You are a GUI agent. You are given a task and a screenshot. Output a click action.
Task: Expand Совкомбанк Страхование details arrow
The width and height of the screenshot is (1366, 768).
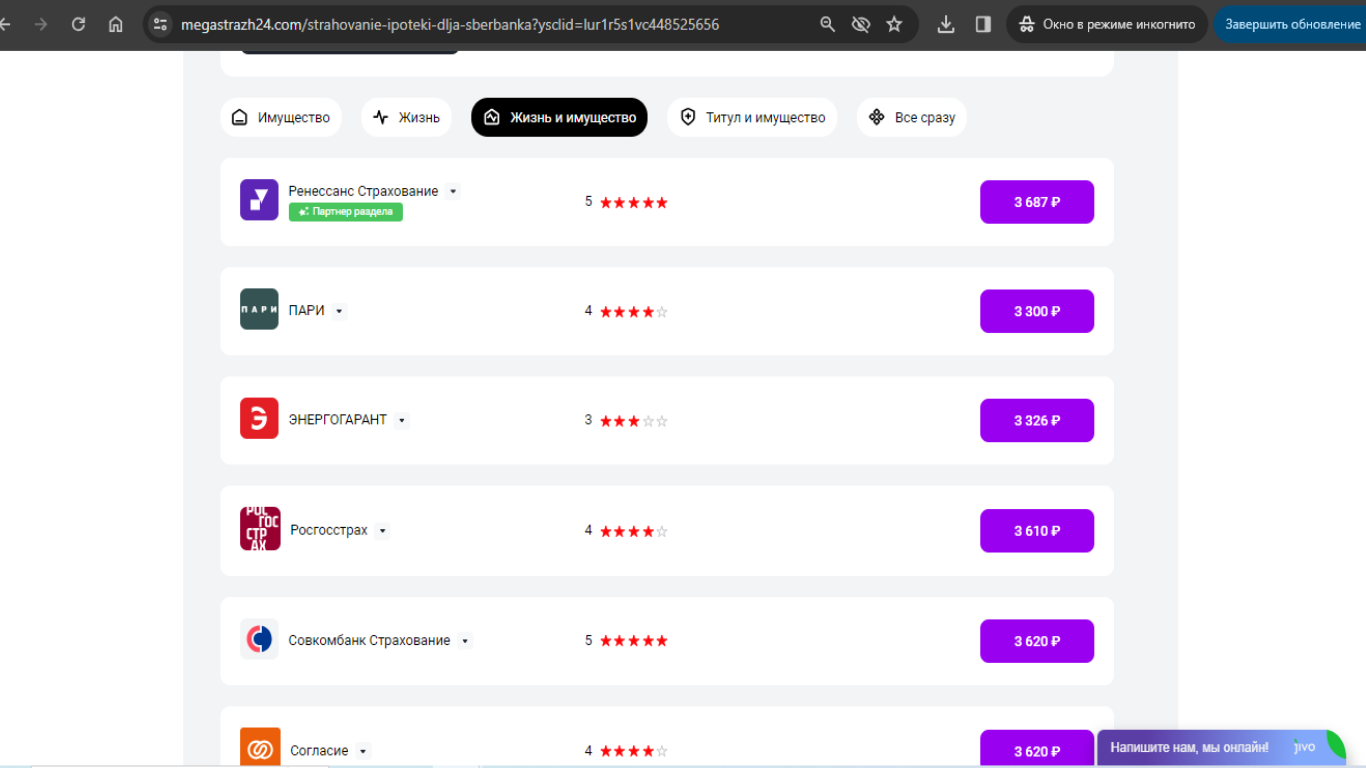[x=465, y=641]
